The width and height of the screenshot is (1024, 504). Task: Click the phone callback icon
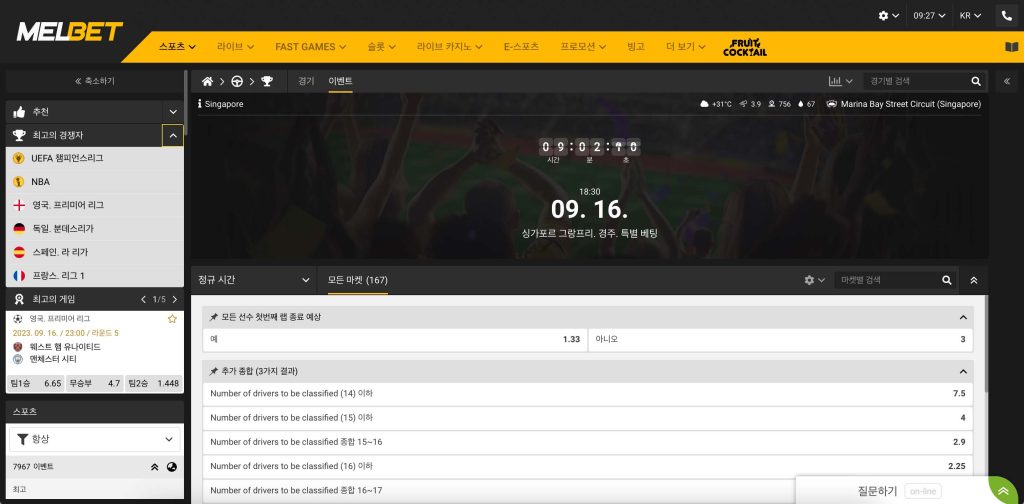[1006, 16]
